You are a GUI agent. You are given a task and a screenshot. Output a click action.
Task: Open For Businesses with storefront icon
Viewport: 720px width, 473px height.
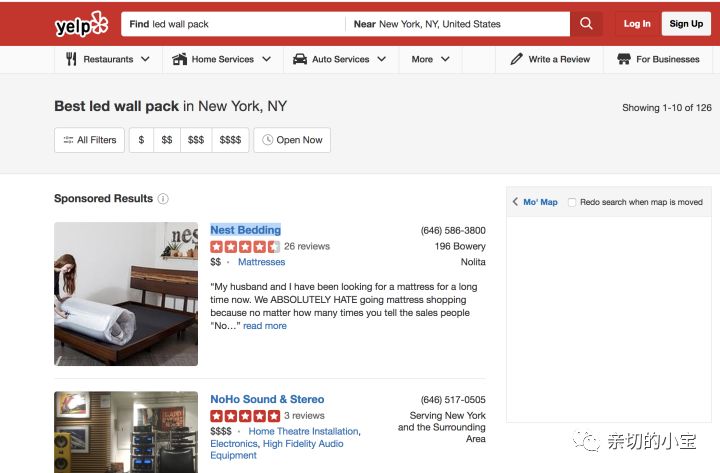click(658, 59)
